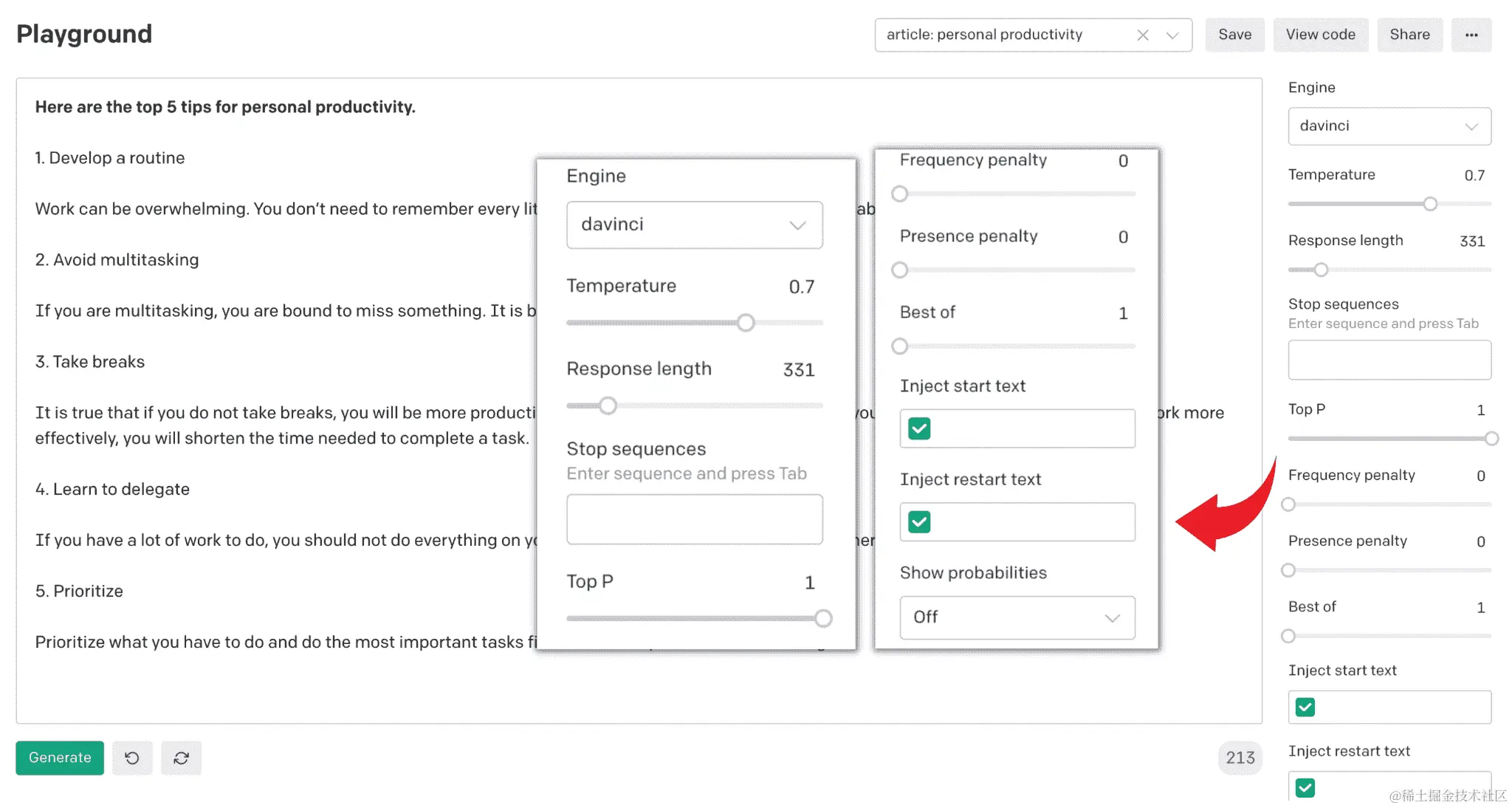Click the sidebar Response length value 331
The image size is (1512, 808).
(1472, 242)
